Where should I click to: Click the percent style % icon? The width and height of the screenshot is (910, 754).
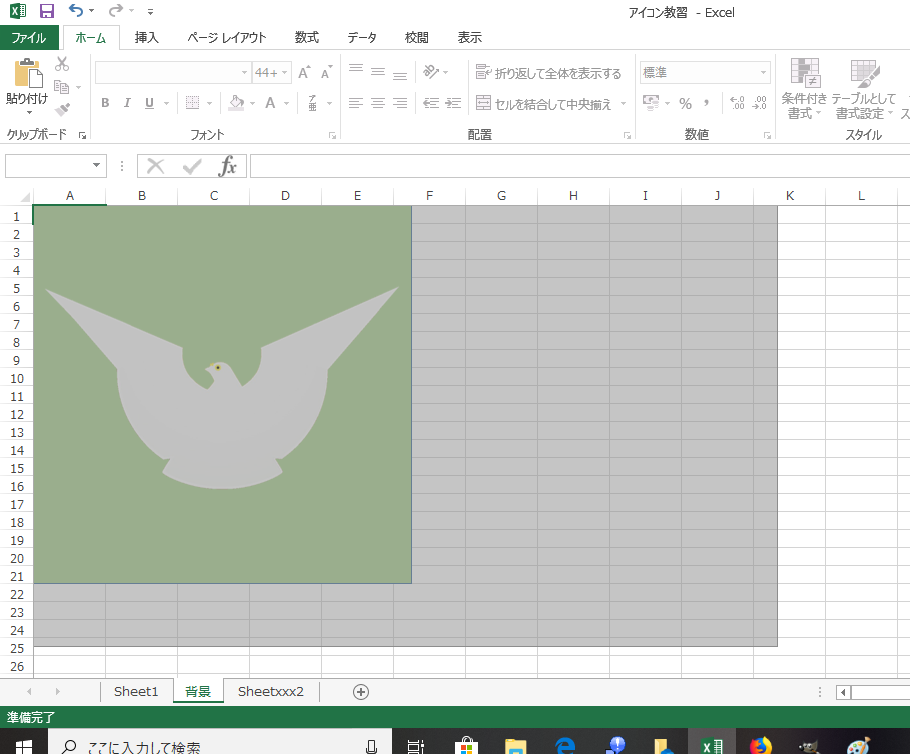click(x=686, y=103)
